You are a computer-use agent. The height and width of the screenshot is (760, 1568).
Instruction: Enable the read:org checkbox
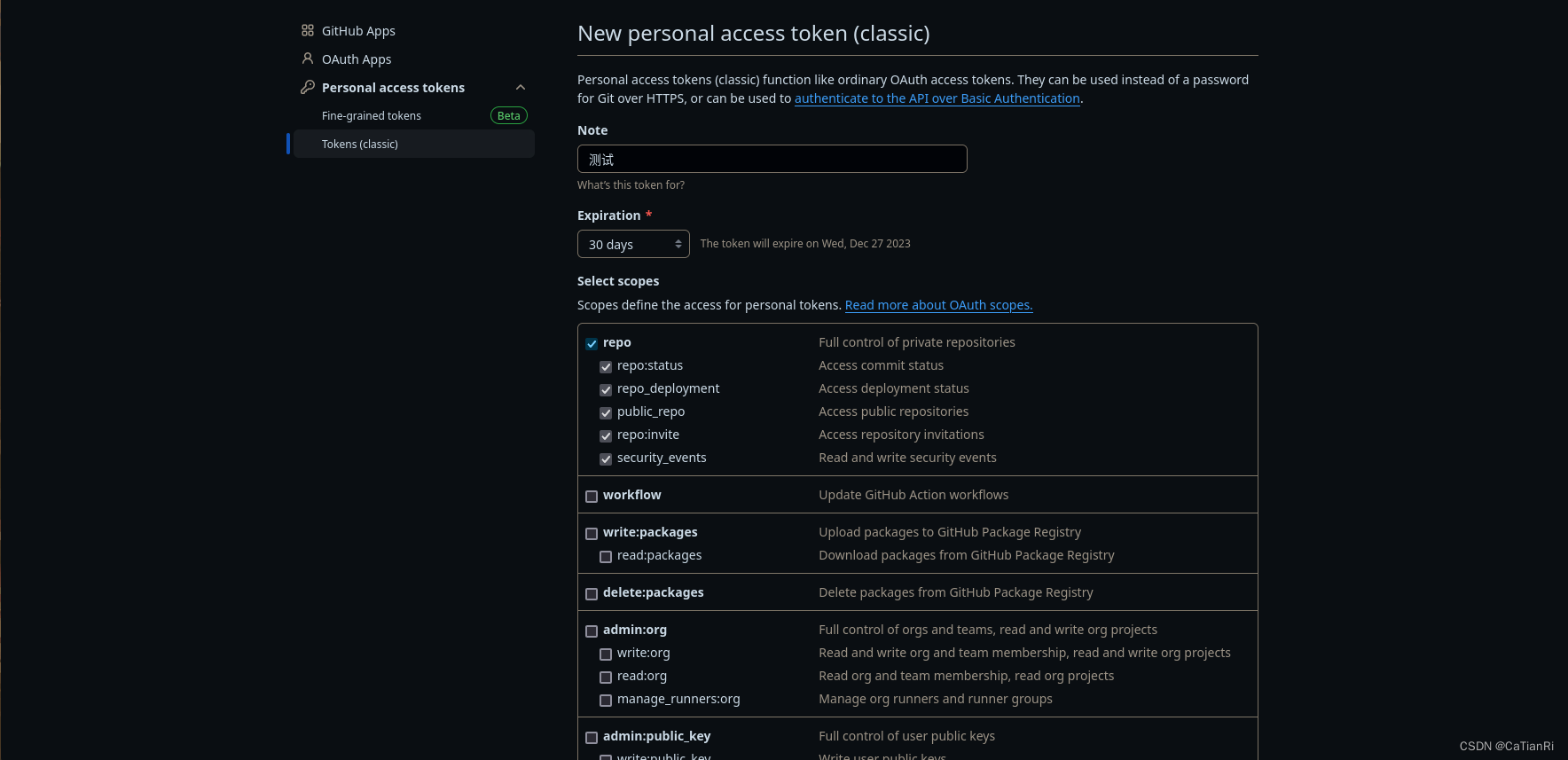[606, 677]
